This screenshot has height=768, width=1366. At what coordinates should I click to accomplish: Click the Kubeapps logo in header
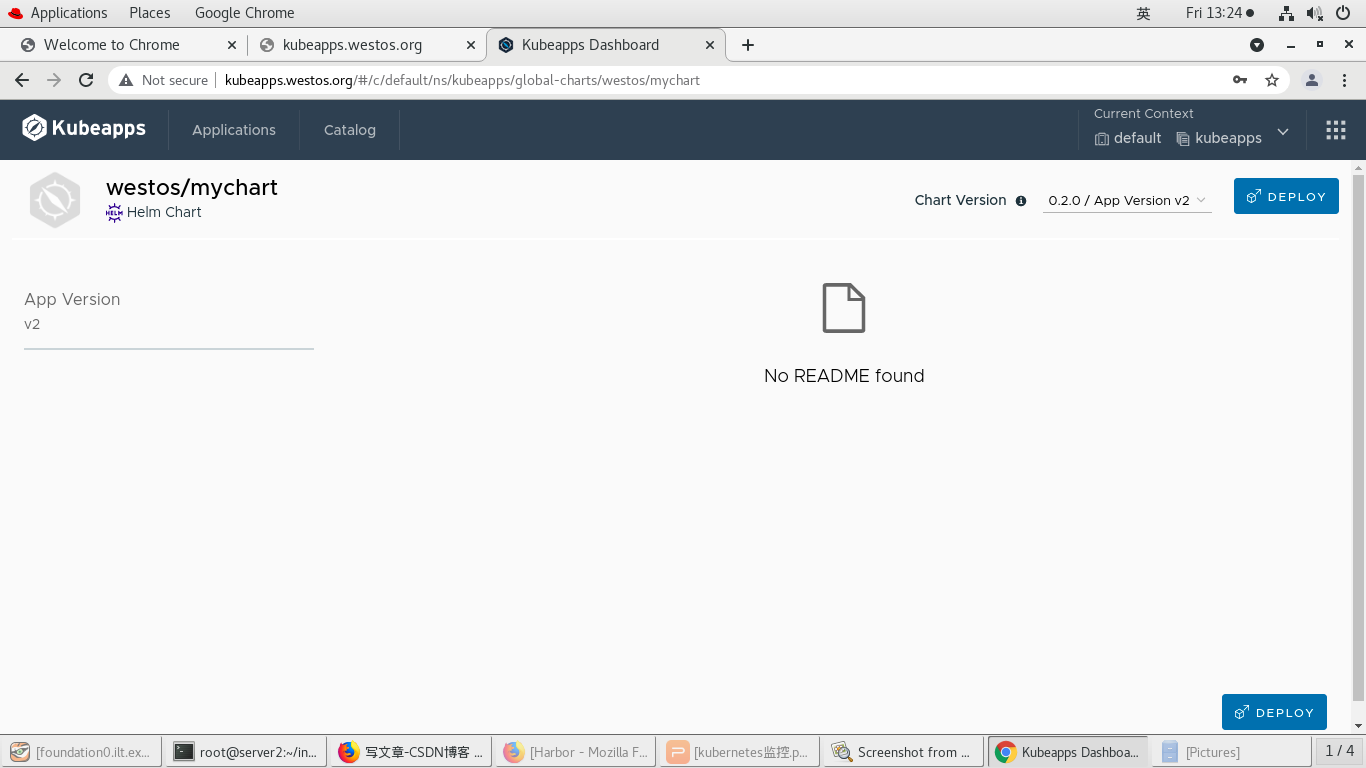84,128
